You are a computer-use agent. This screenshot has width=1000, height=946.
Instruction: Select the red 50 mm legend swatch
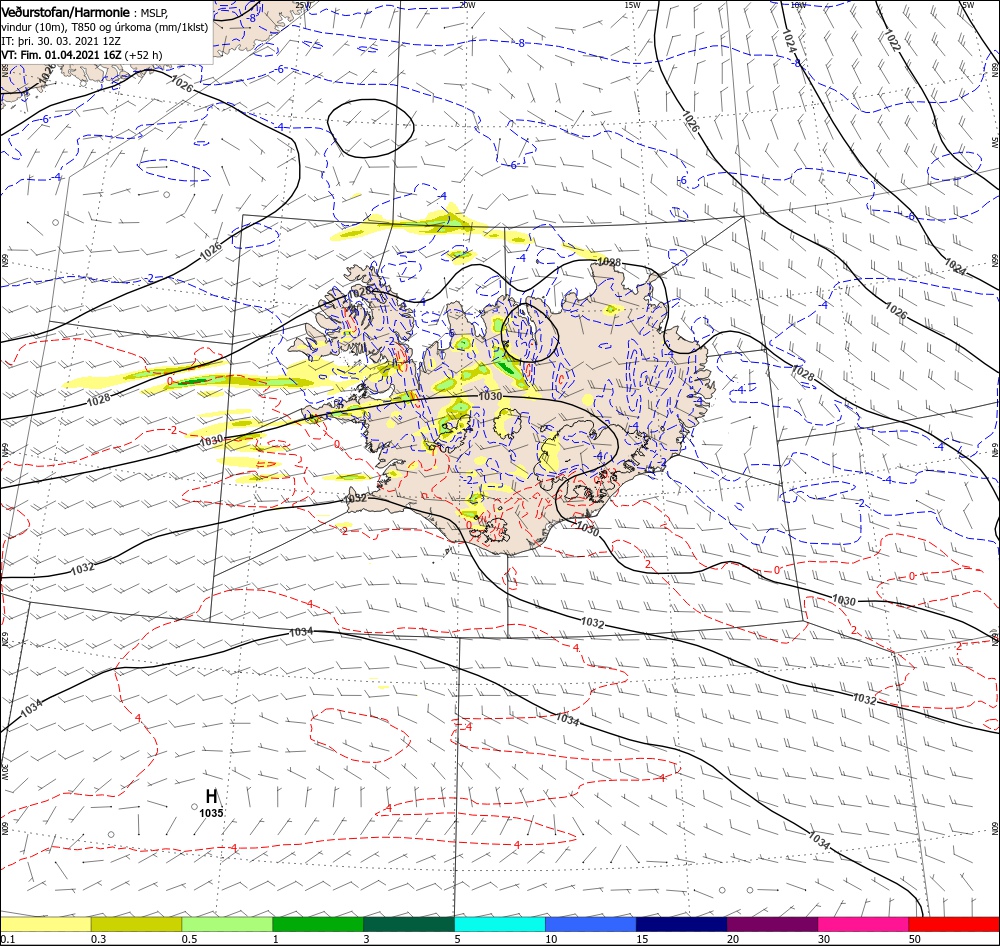pos(954,924)
